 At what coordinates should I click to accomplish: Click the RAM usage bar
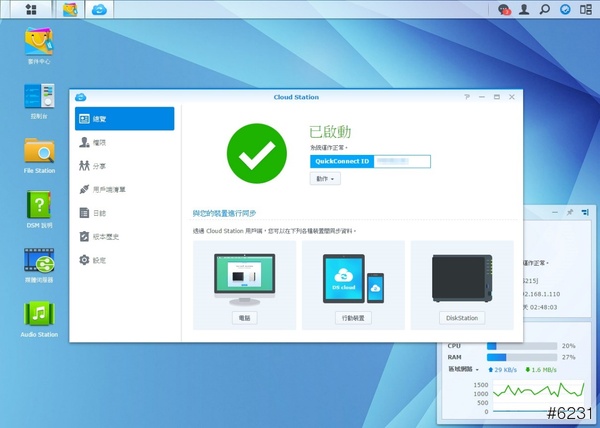pyautogui.click(x=521, y=356)
